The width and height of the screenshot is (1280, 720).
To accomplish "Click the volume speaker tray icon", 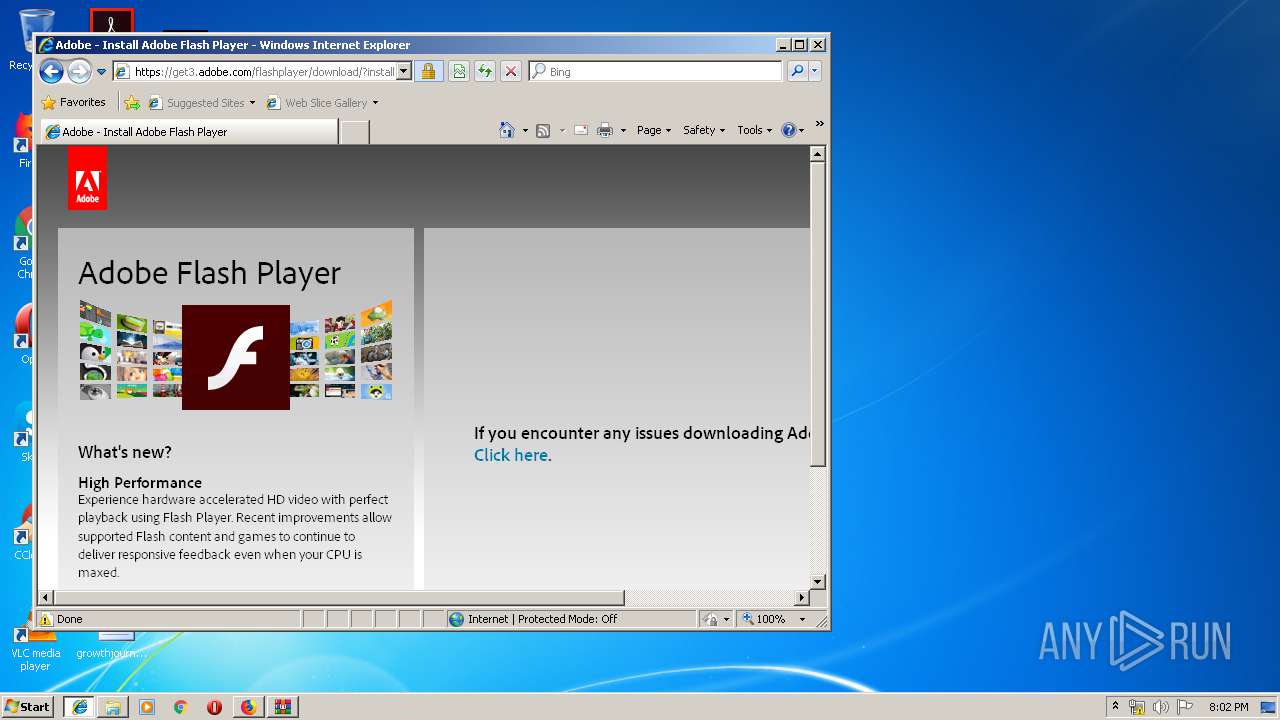I will point(1161,707).
